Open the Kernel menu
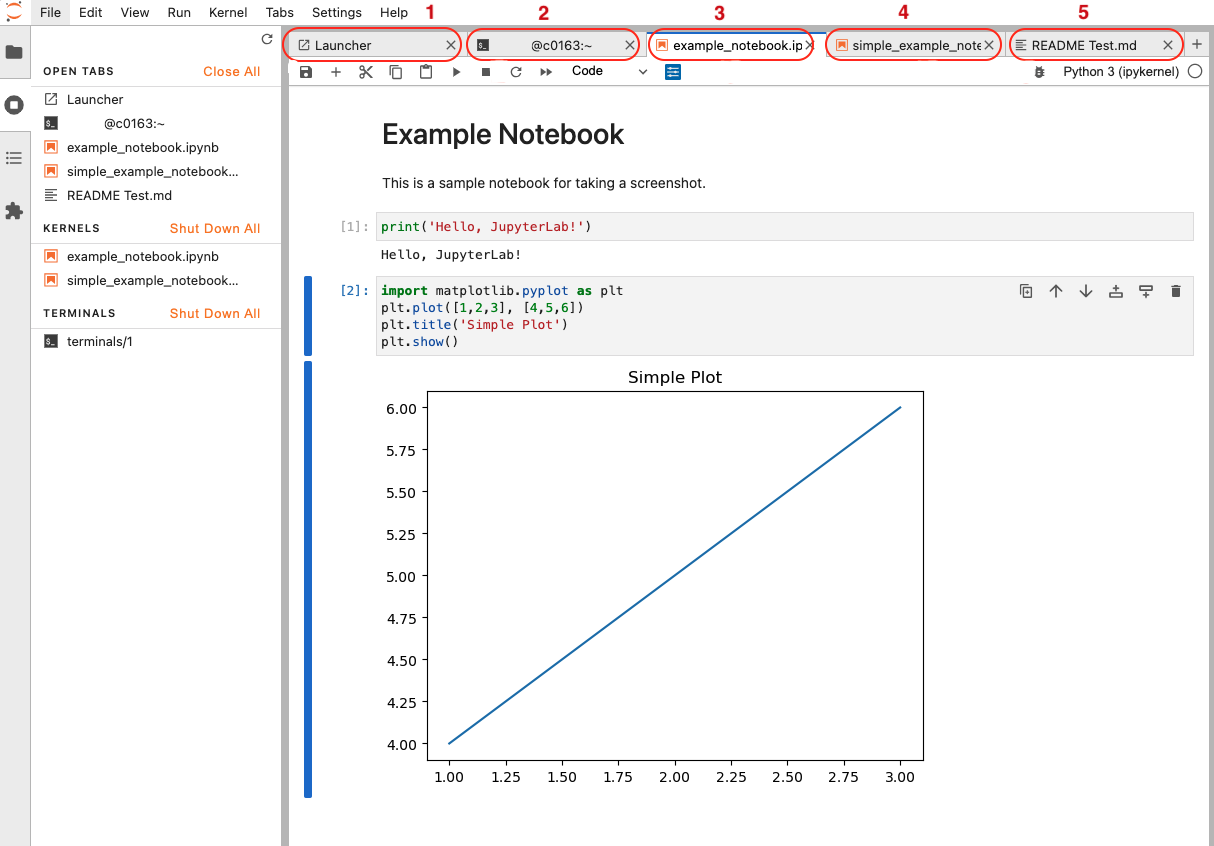The image size is (1214, 846). point(228,12)
